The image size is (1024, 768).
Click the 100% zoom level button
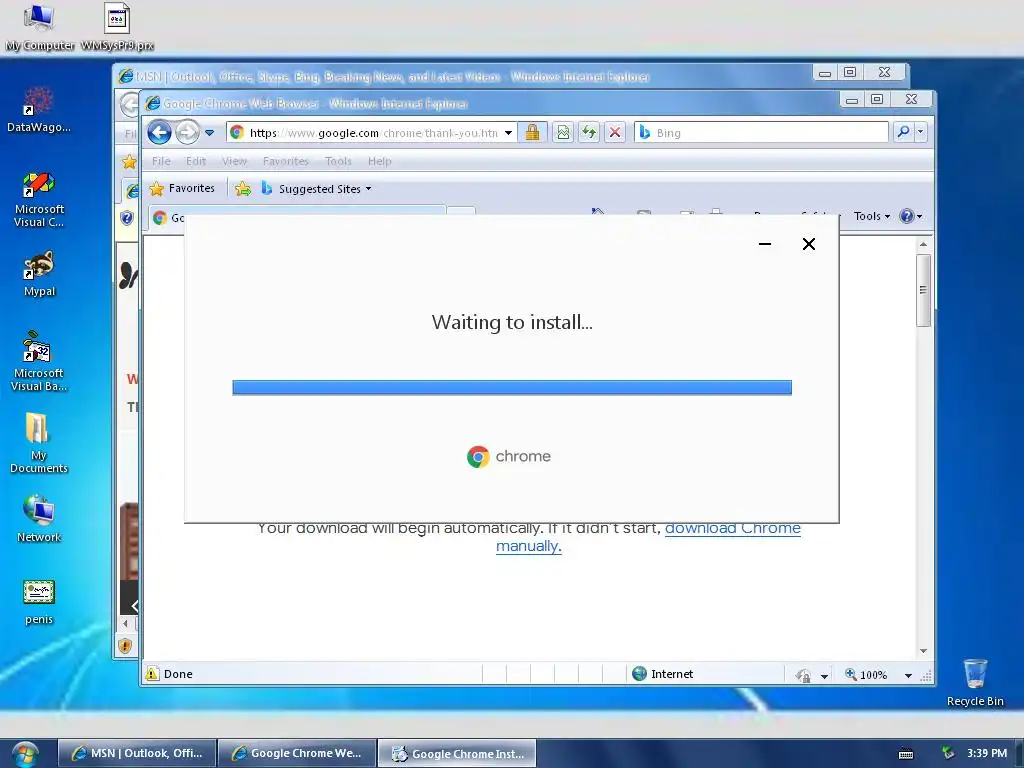point(867,675)
